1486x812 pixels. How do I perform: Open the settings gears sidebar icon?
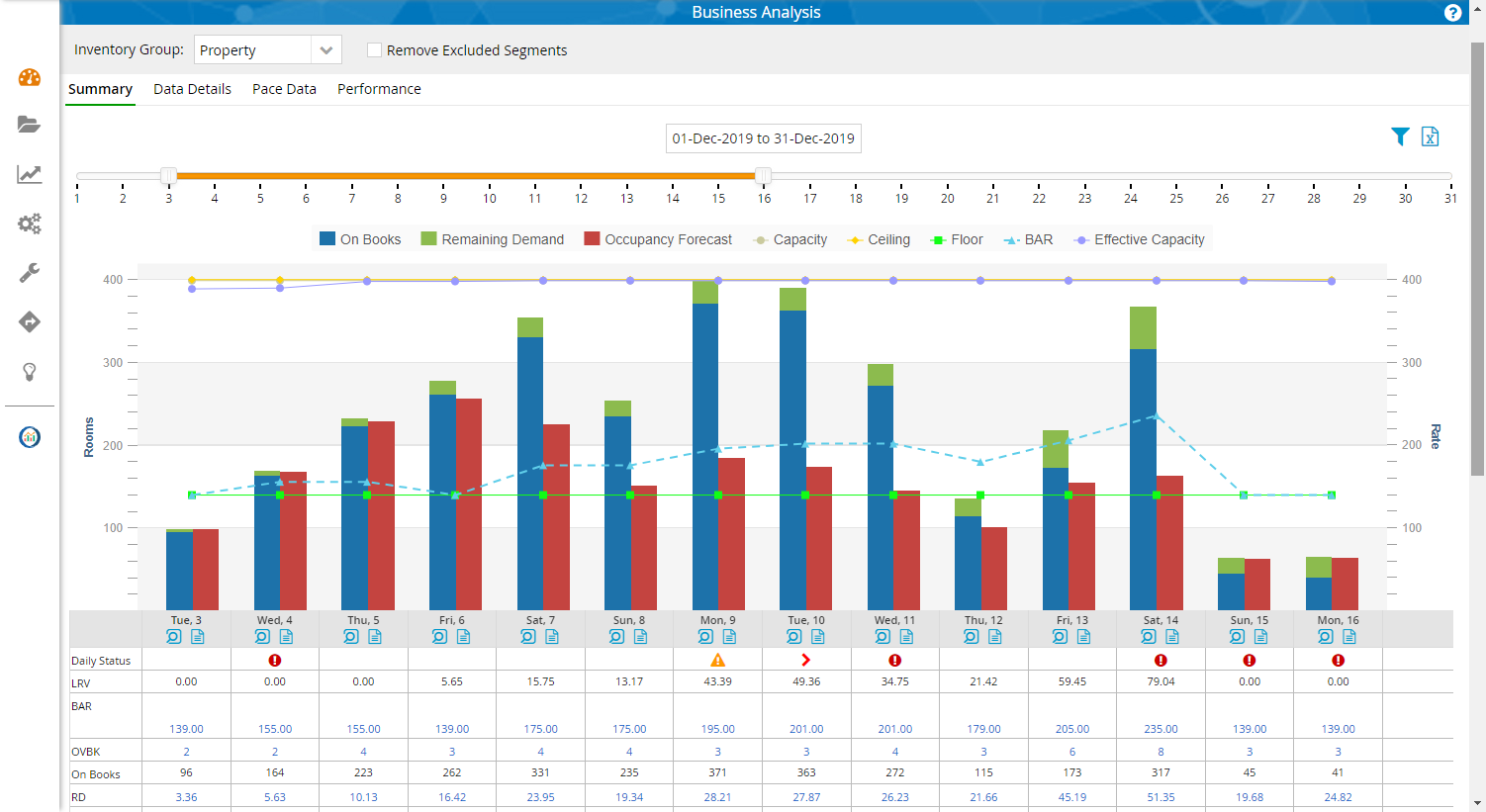[x=30, y=224]
